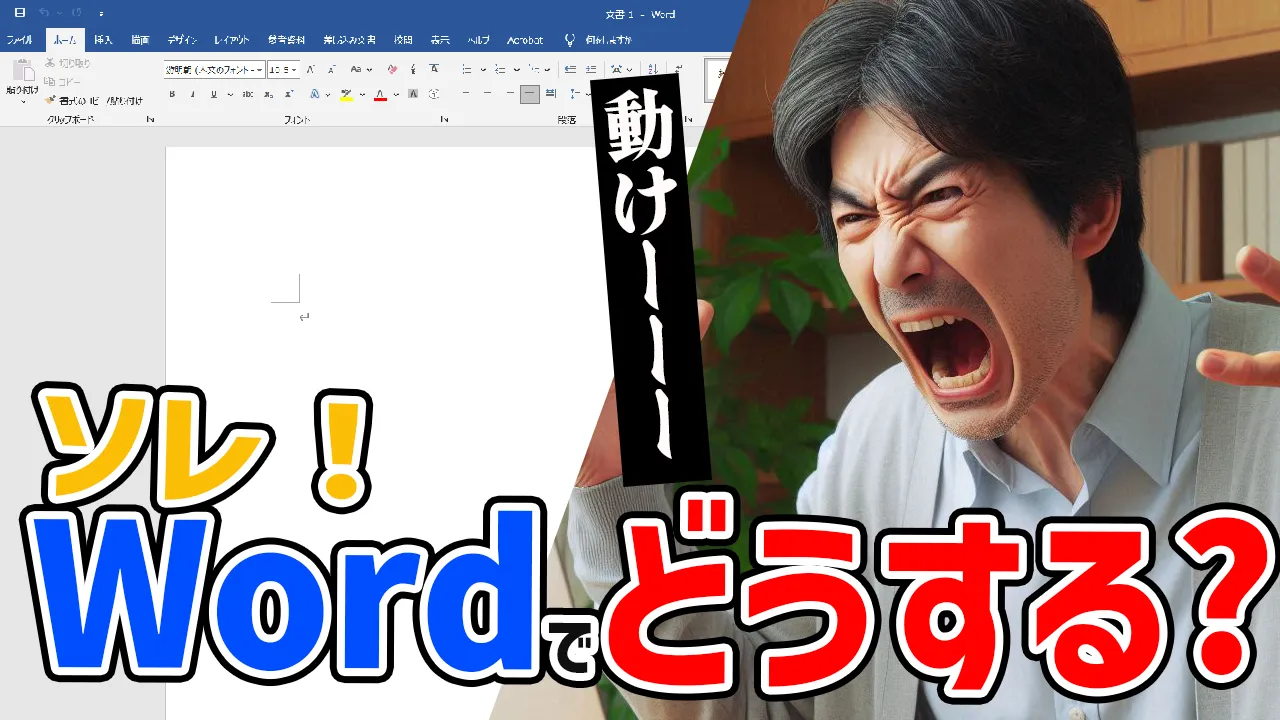This screenshot has height=720, width=1280.
Task: Expand the bullet list style dropdown arrow
Action: tap(483, 69)
